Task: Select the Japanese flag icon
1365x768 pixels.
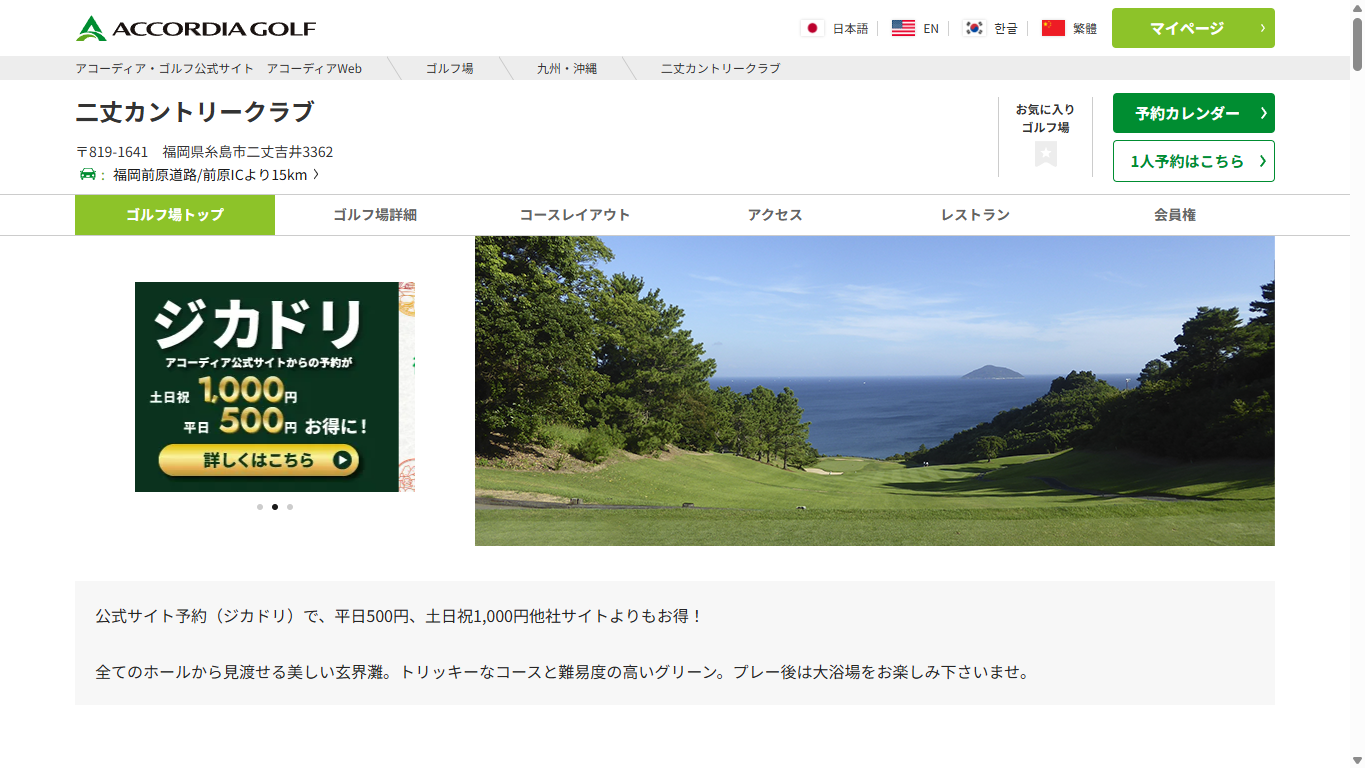Action: [x=812, y=28]
